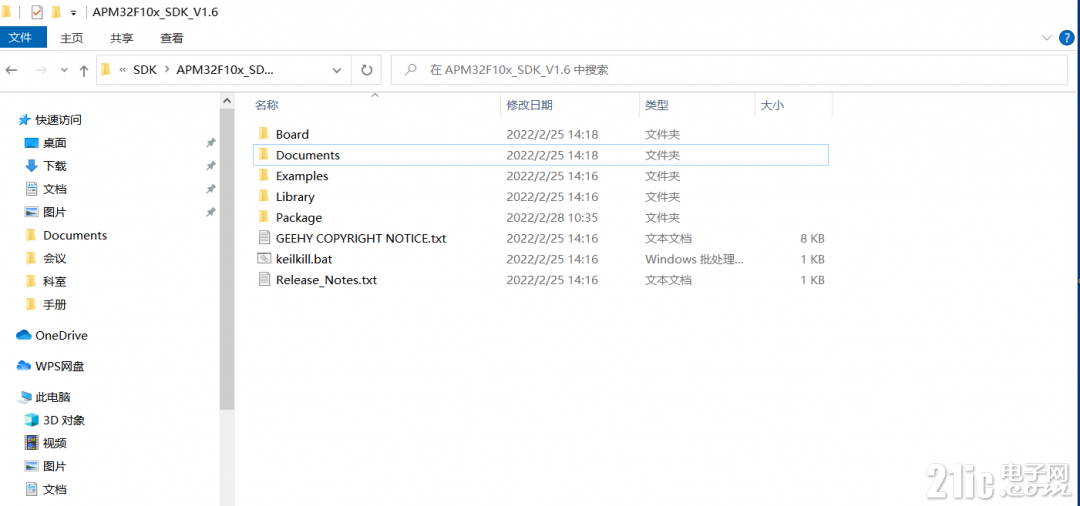The image size is (1080, 506).
Task: Select the Package folder icon
Action: click(x=263, y=217)
